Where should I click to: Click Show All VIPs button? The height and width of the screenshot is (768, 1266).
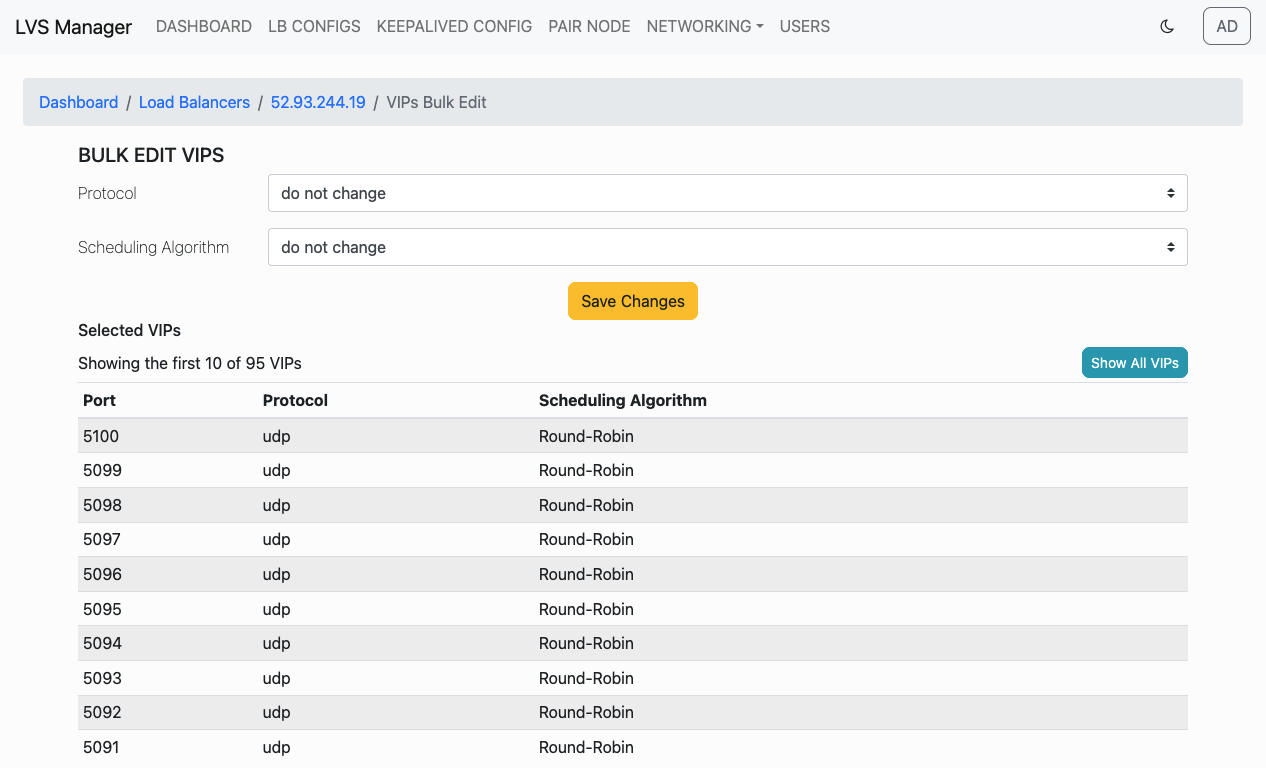click(1135, 363)
